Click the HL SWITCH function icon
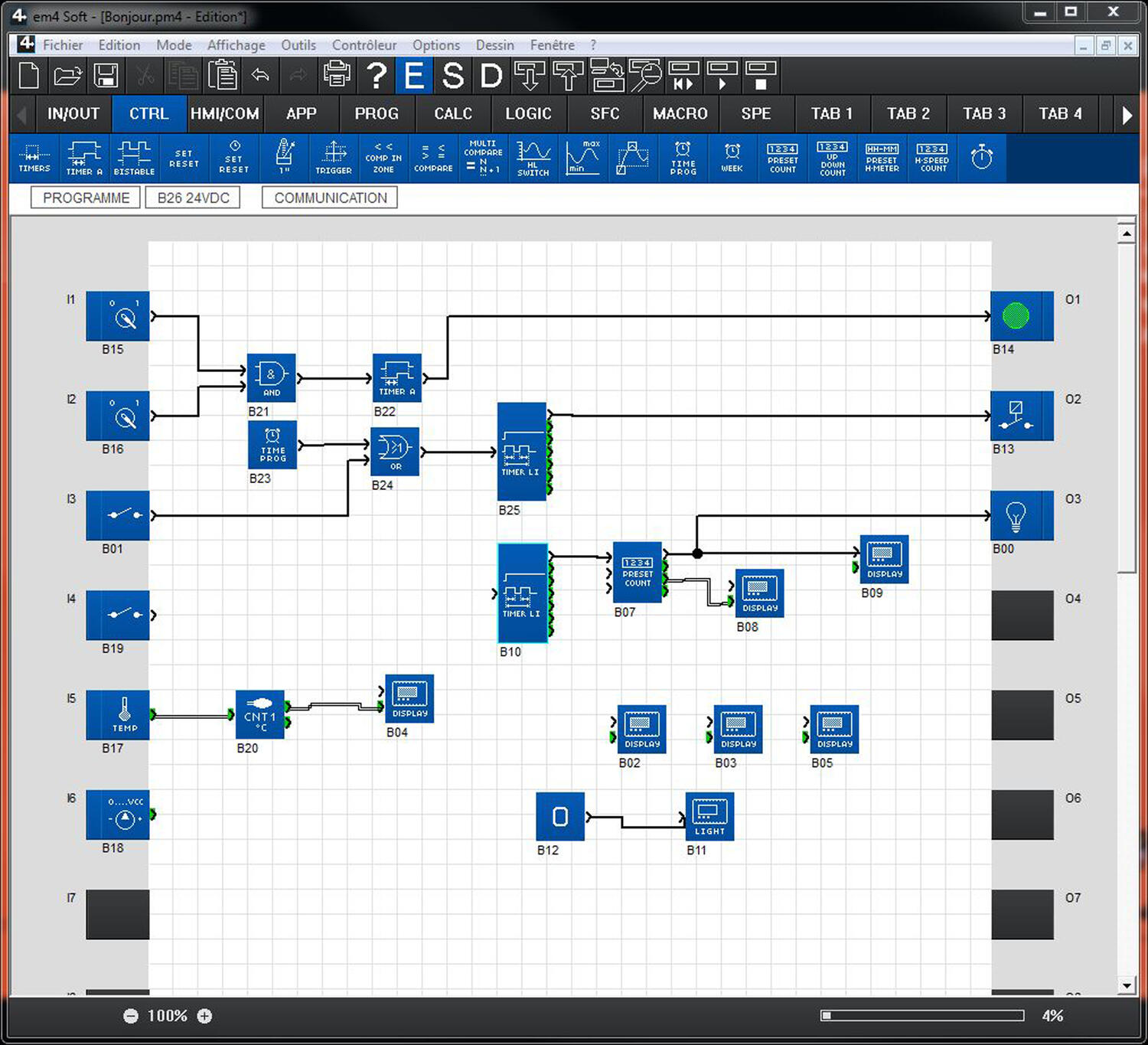1148x1045 pixels. pos(533,158)
